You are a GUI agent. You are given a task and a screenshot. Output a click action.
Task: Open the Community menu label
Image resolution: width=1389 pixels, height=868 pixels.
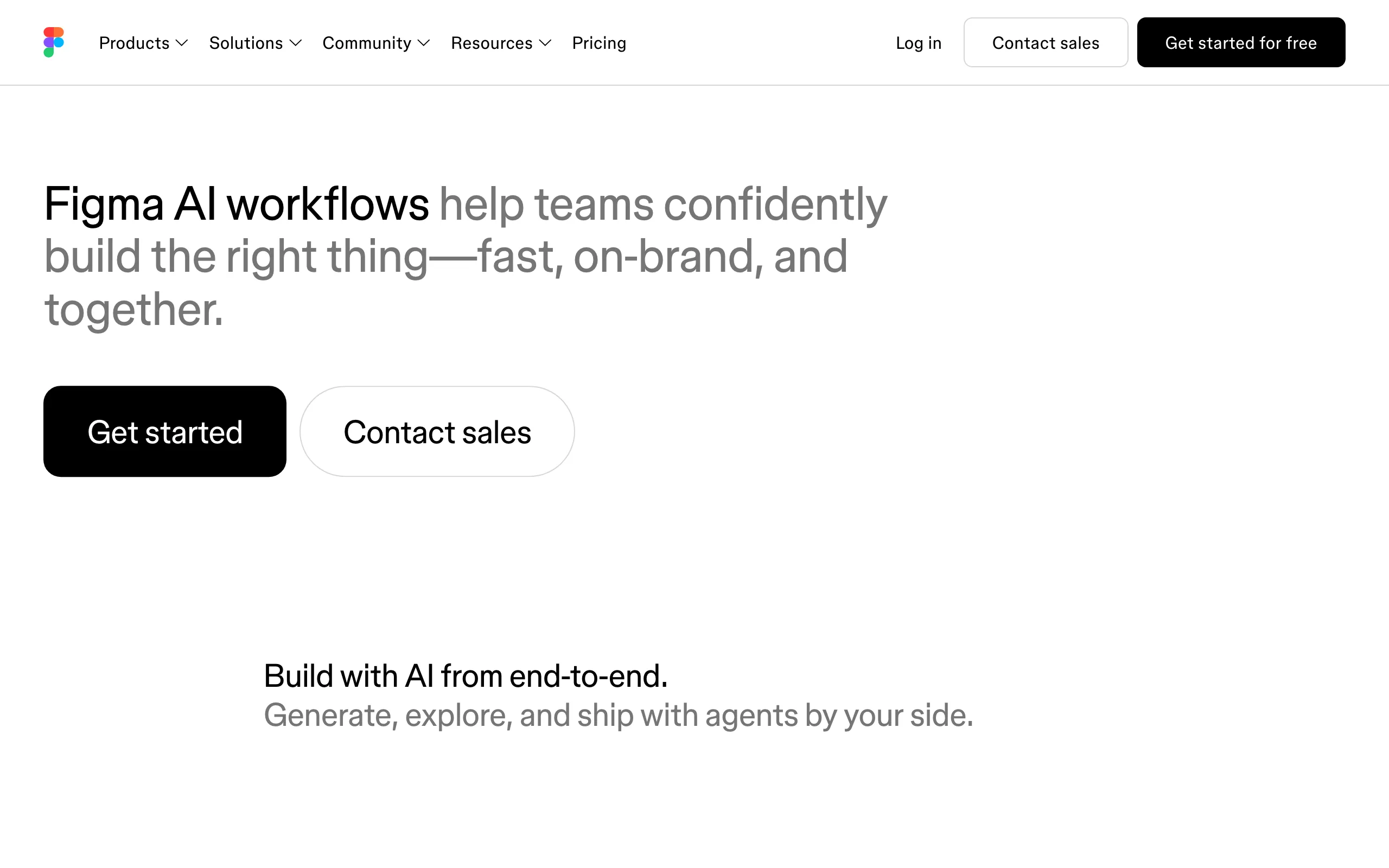click(367, 43)
